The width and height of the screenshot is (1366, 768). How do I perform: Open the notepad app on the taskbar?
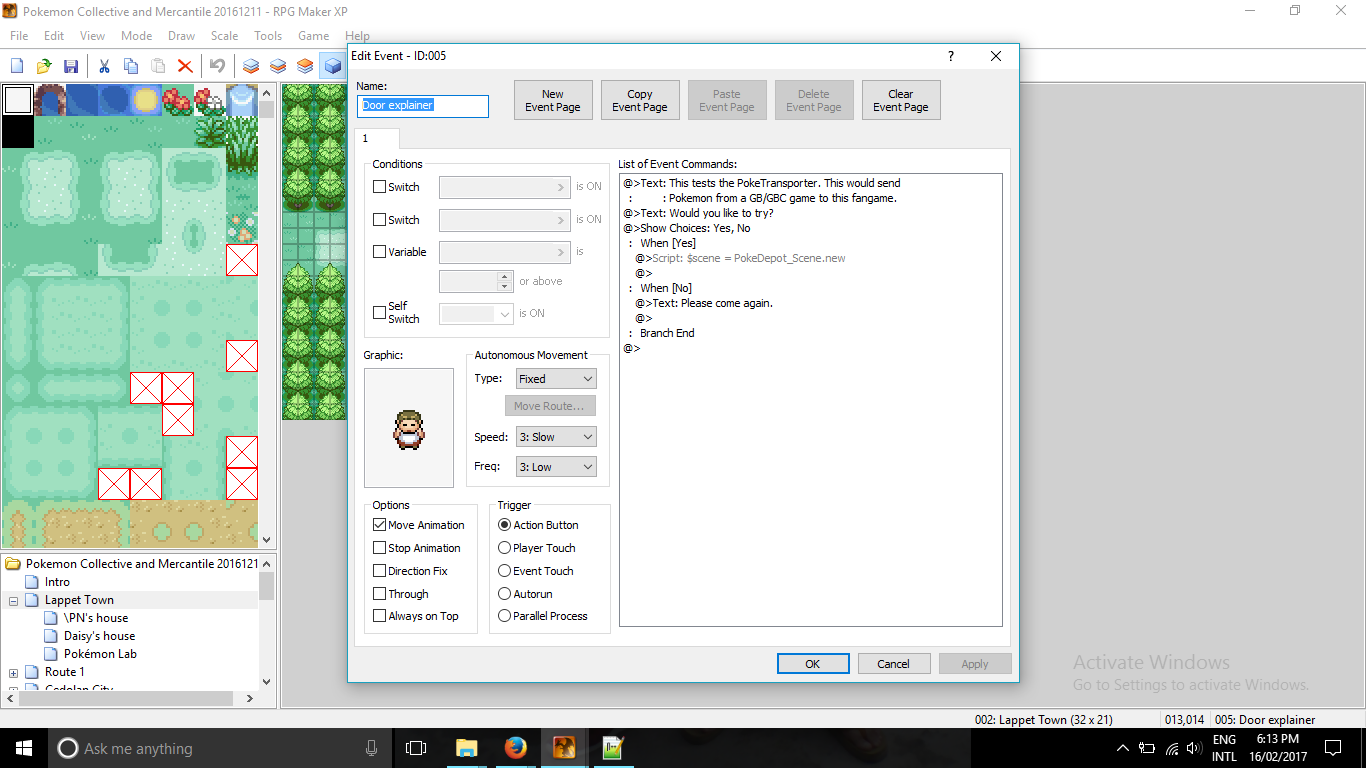(613, 748)
